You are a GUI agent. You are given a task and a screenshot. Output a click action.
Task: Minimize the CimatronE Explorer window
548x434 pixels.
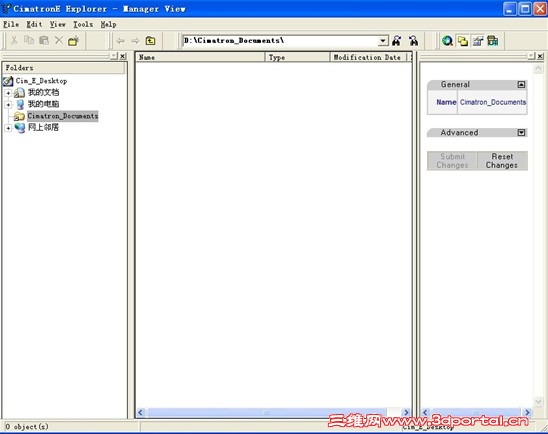[x=509, y=9]
